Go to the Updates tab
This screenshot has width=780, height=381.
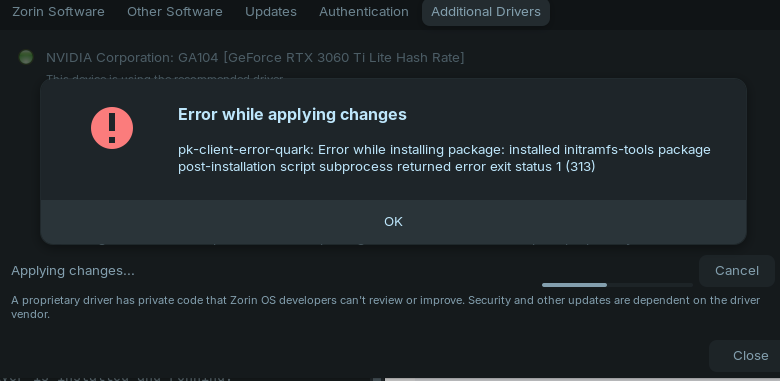click(271, 12)
